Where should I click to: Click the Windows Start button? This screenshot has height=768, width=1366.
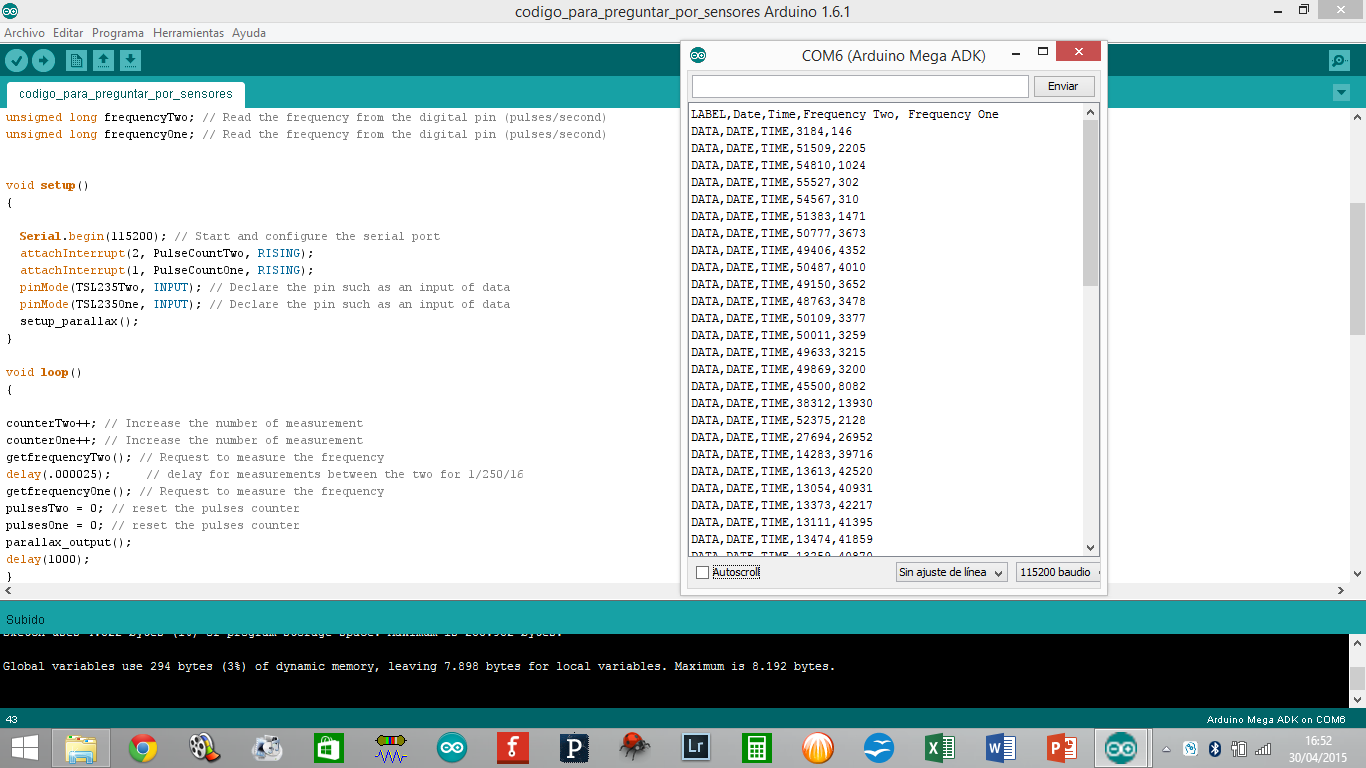[25, 747]
